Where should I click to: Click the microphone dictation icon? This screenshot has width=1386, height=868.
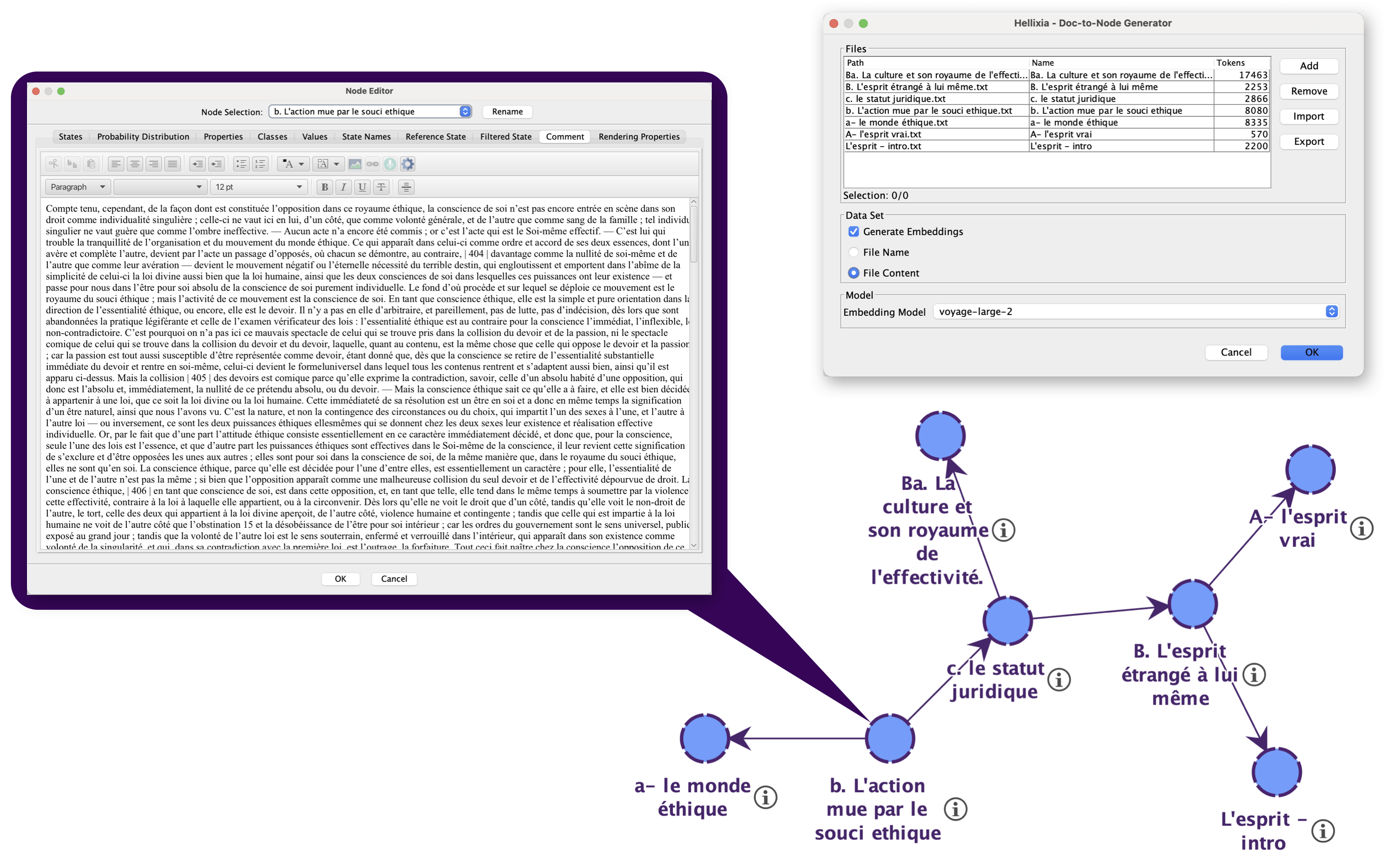(390, 164)
